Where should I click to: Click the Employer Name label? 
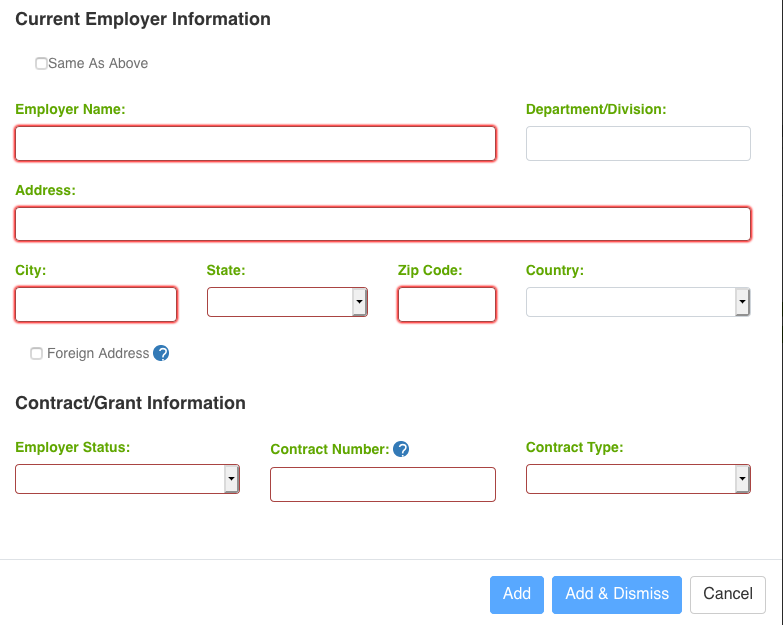[70, 109]
